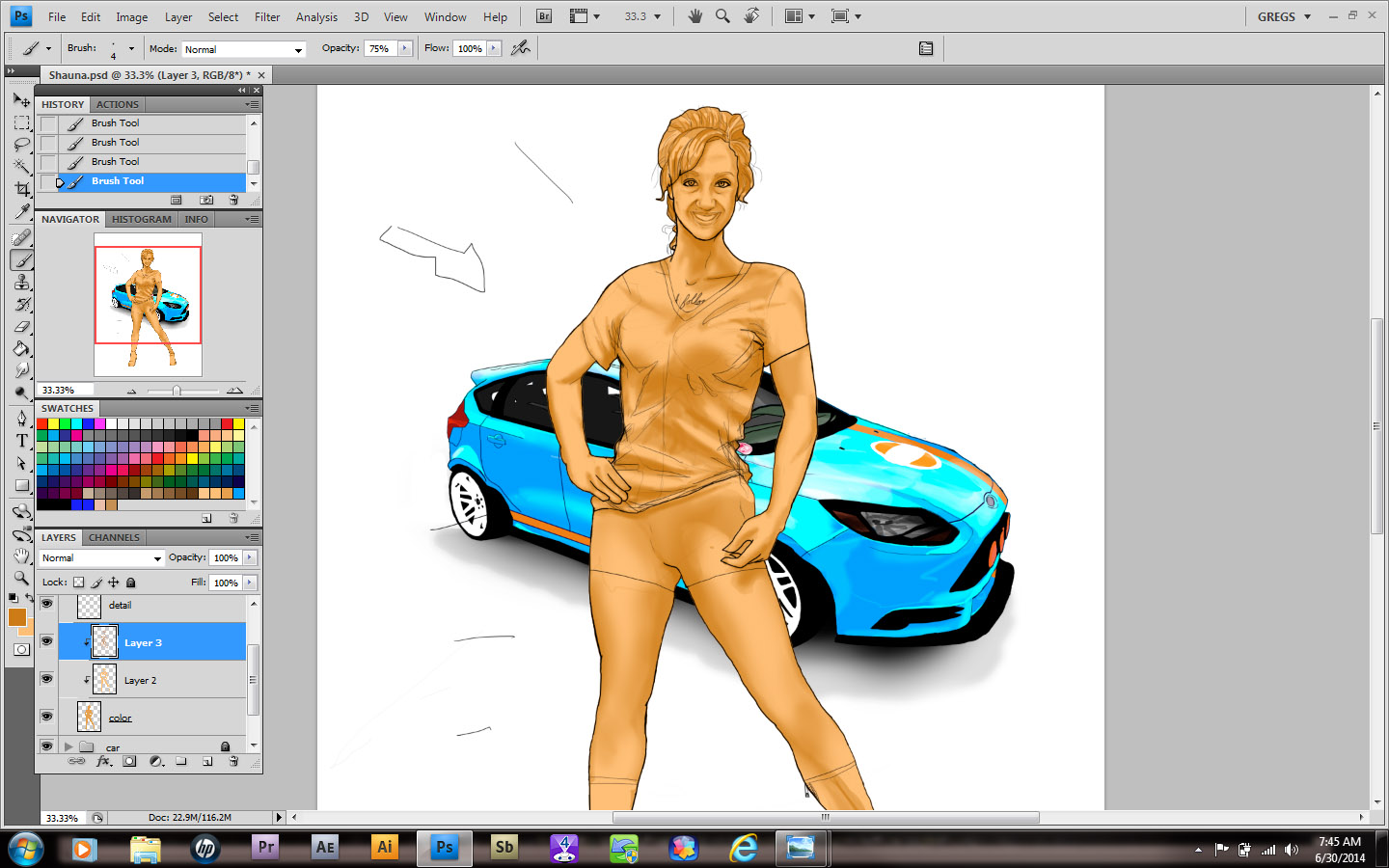Choose the Clone Stamp tool
Image resolution: width=1389 pixels, height=868 pixels.
pos(21,283)
